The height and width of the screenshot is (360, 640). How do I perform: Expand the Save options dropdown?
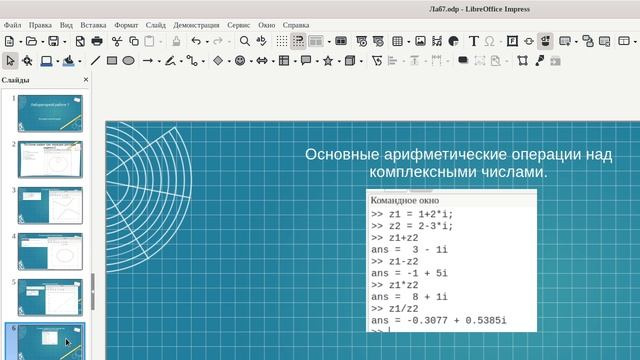click(64, 42)
